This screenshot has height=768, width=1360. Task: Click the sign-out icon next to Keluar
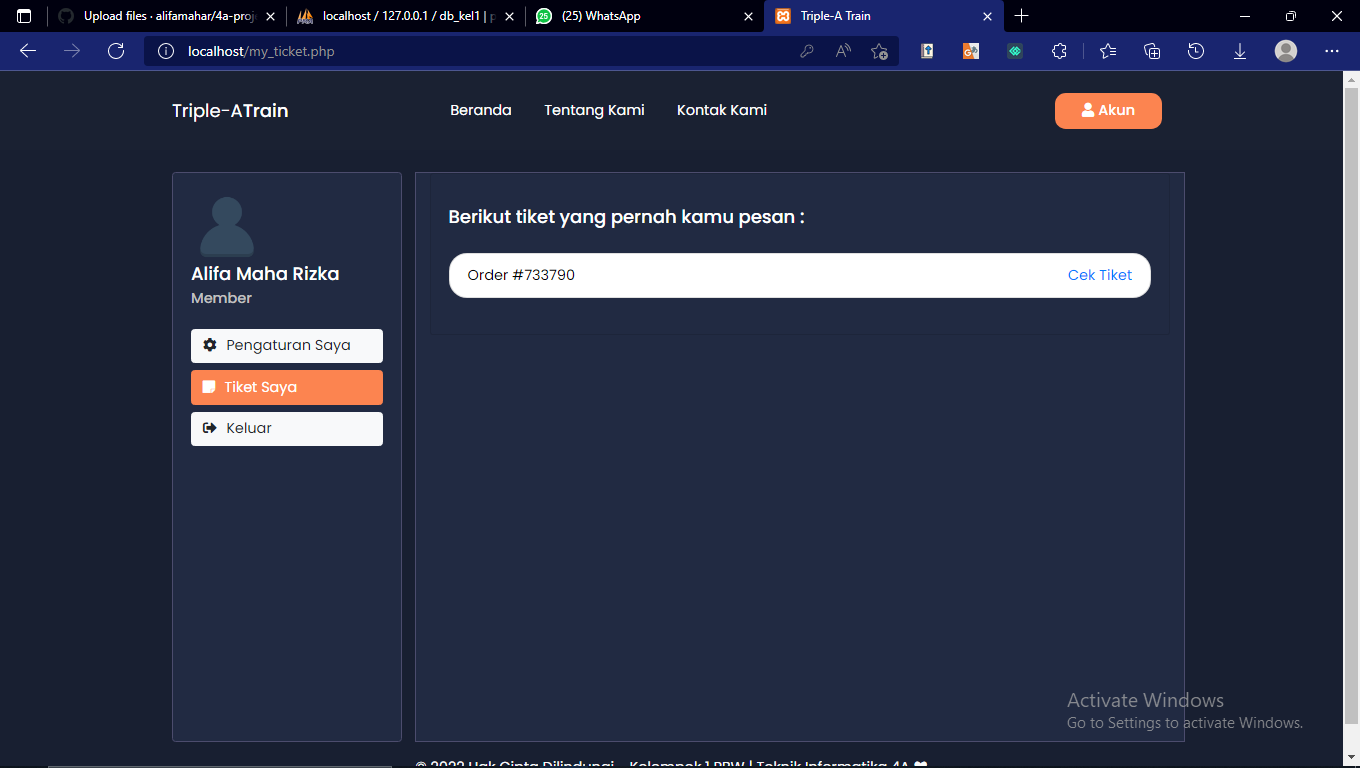point(210,428)
